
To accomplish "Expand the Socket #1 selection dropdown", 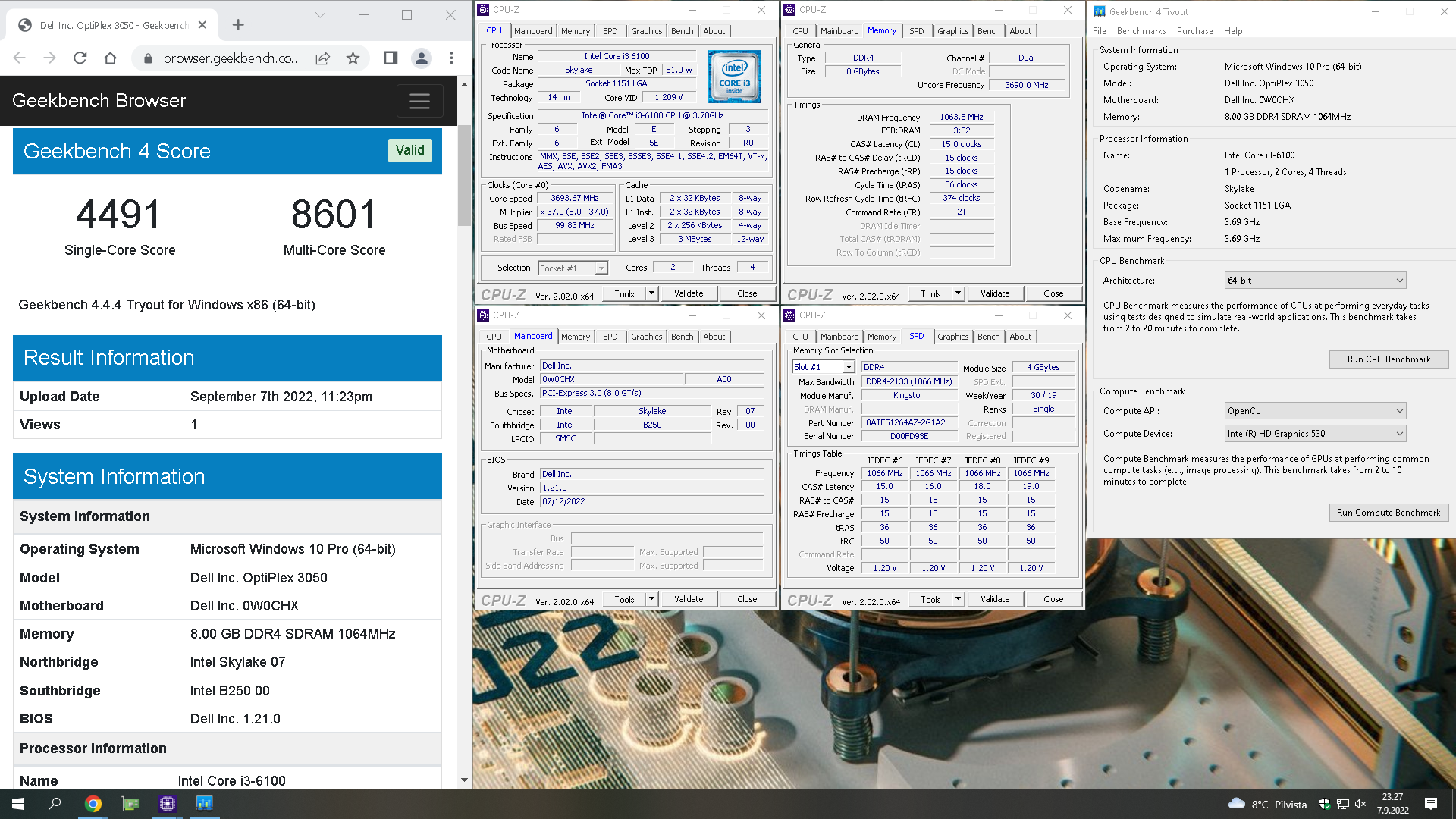I will point(601,268).
